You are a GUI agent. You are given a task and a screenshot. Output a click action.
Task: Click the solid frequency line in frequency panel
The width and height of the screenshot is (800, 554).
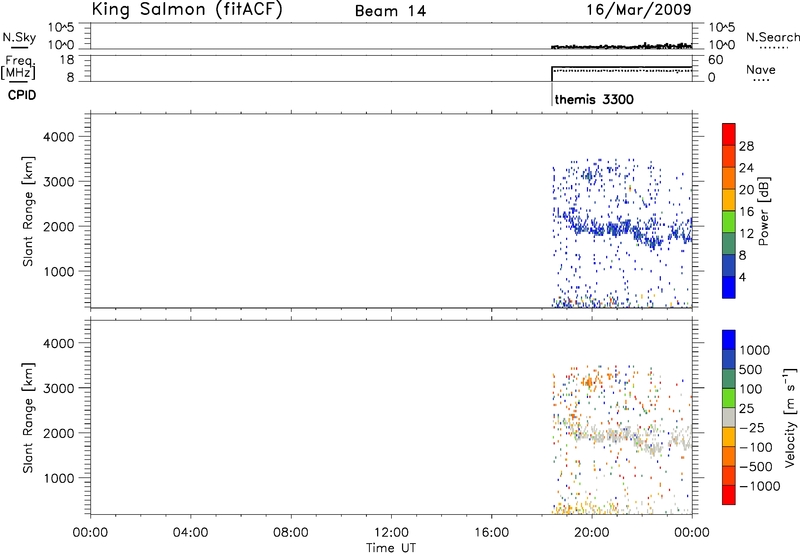coord(622,67)
